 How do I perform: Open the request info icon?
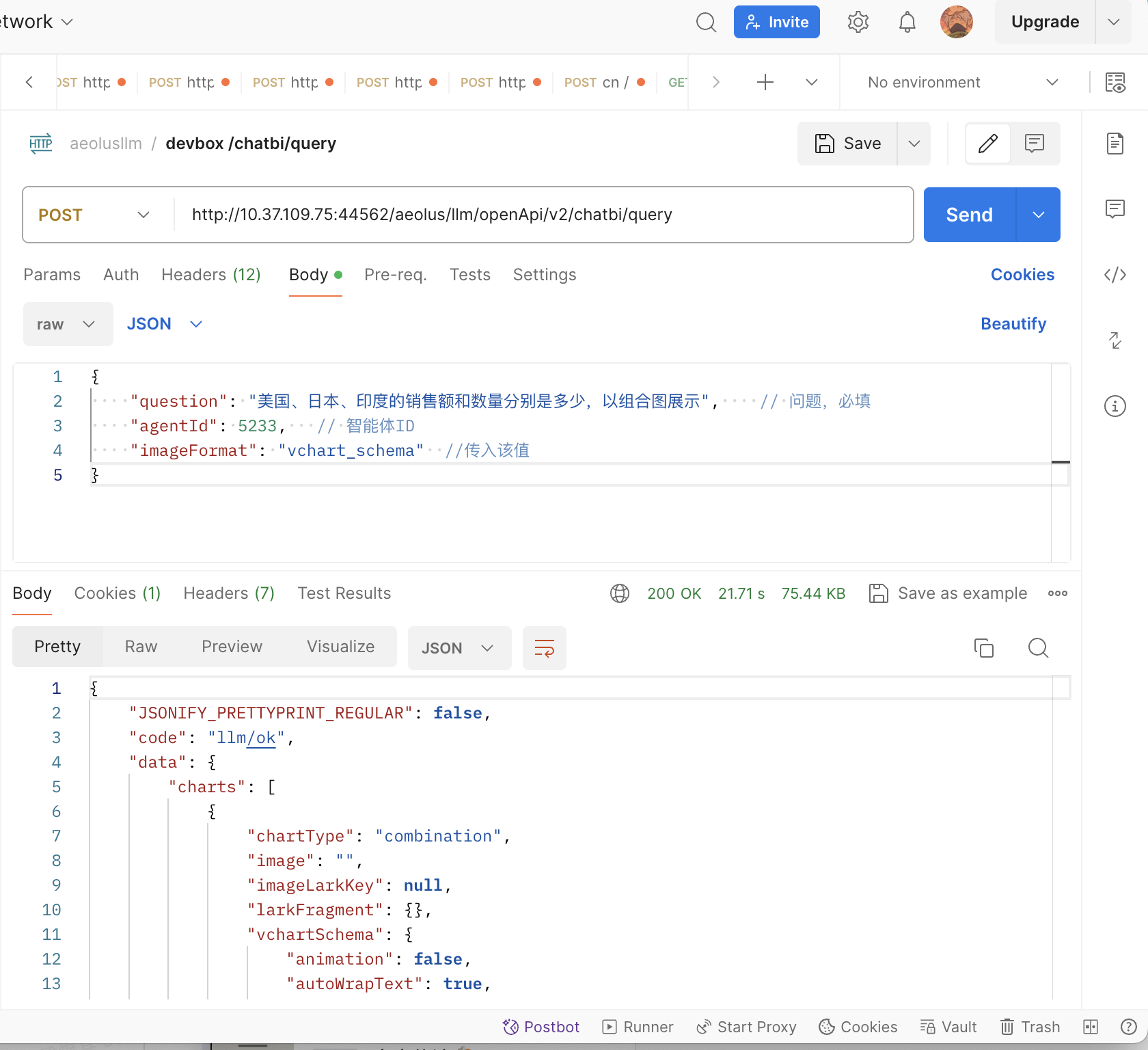[1115, 406]
